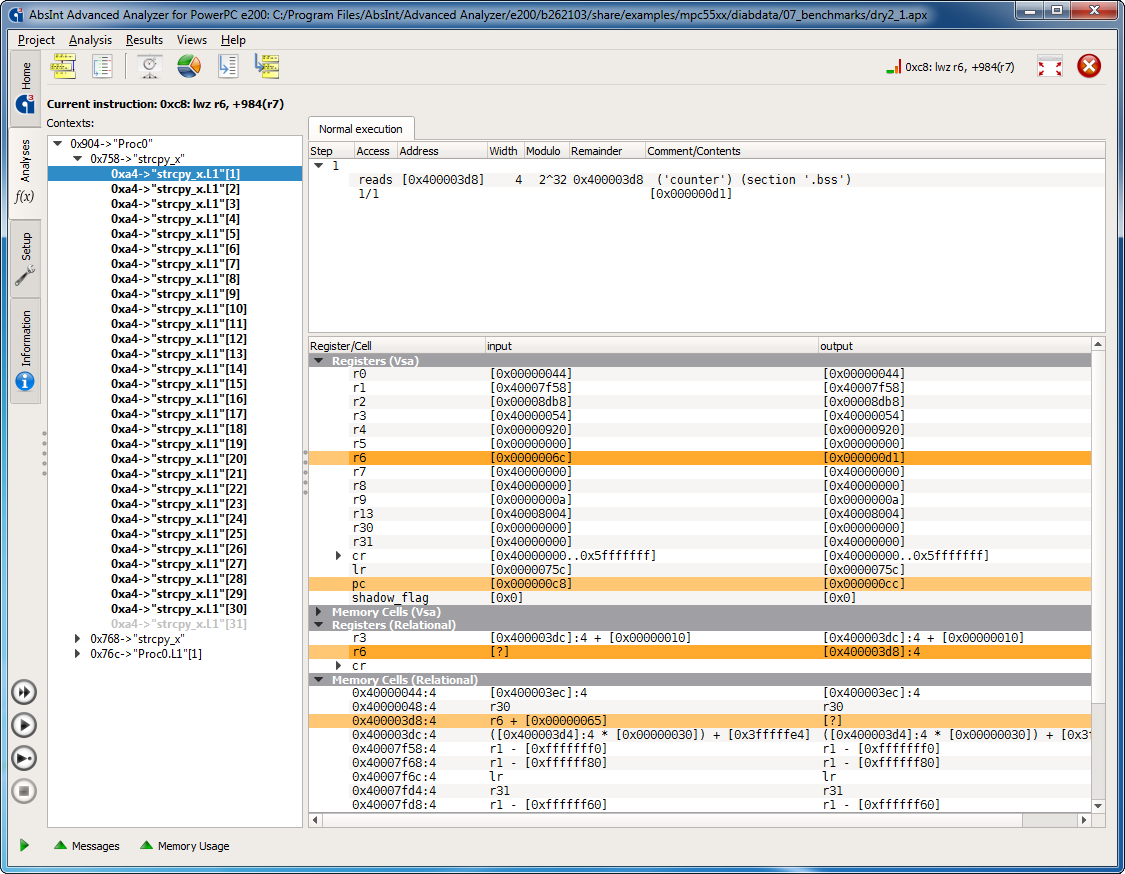Click the stopwatch presentation toolbar icon

150,67
